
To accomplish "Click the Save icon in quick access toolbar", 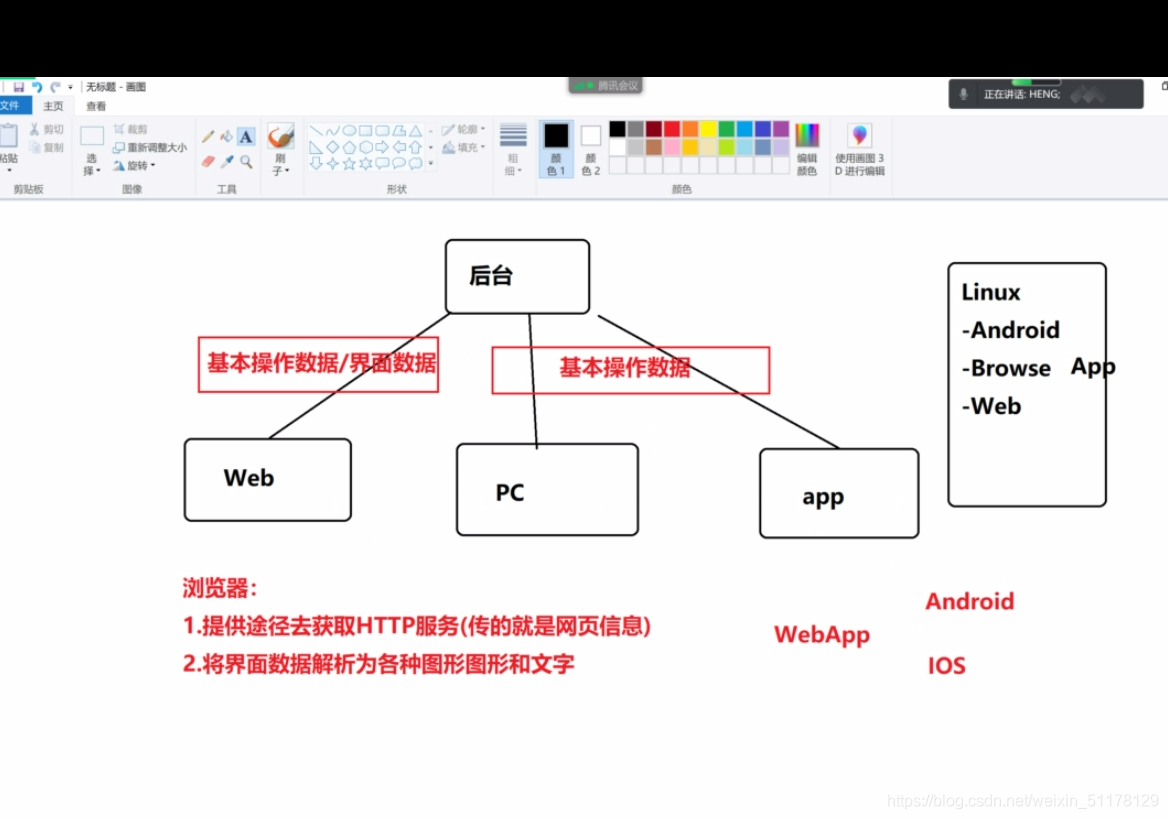I will 19,87.
